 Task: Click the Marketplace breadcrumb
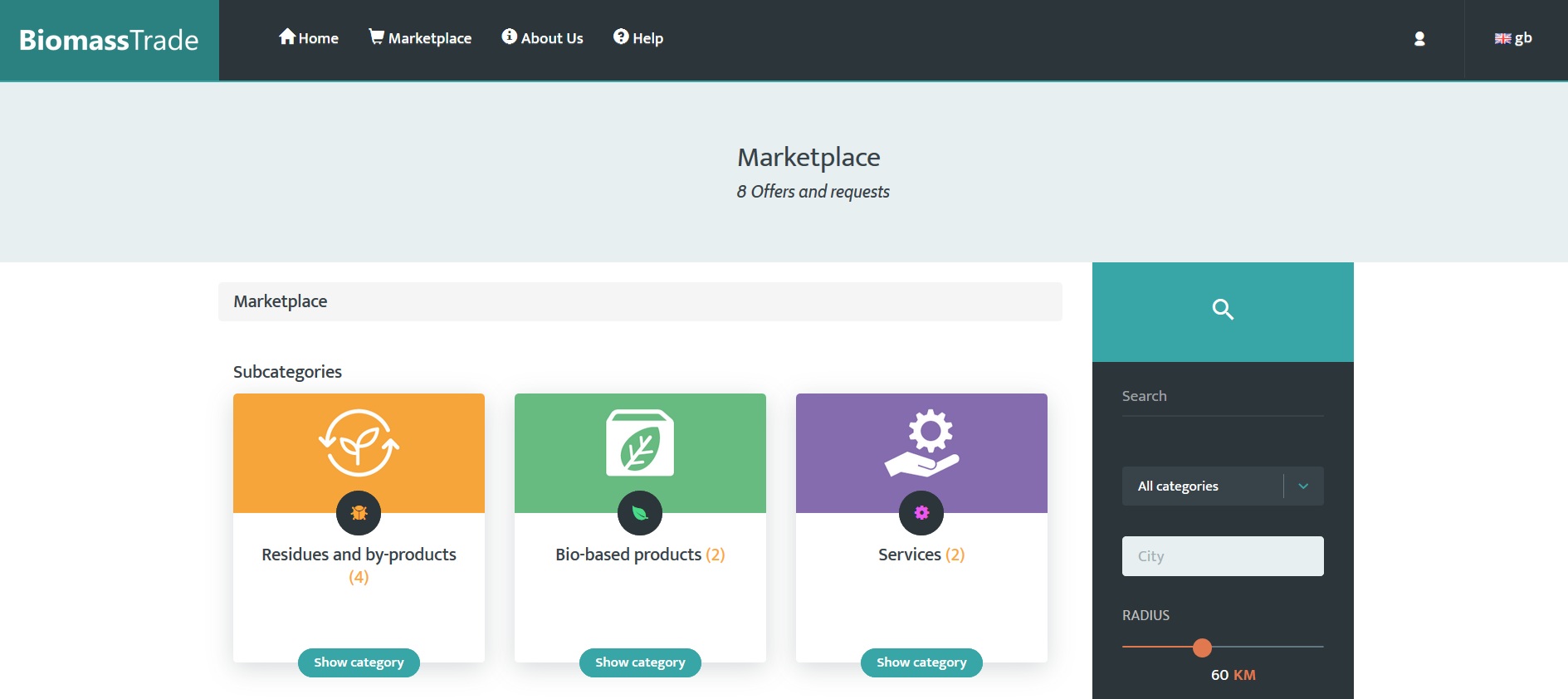click(x=281, y=301)
